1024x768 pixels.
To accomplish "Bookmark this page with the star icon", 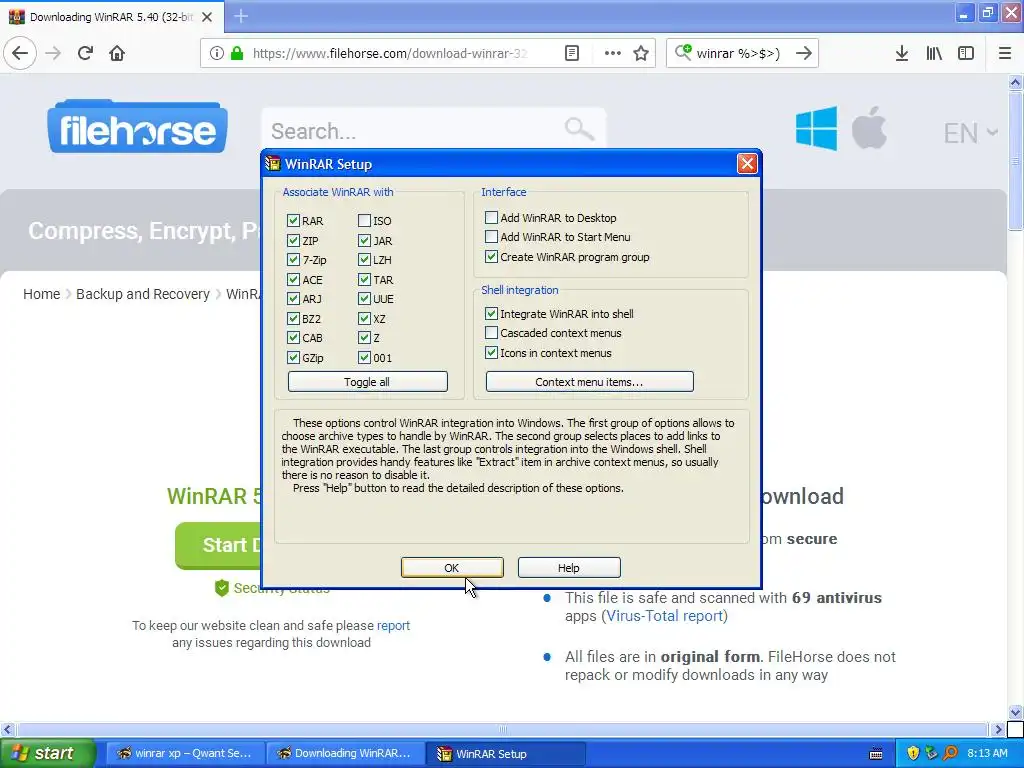I will click(x=641, y=53).
